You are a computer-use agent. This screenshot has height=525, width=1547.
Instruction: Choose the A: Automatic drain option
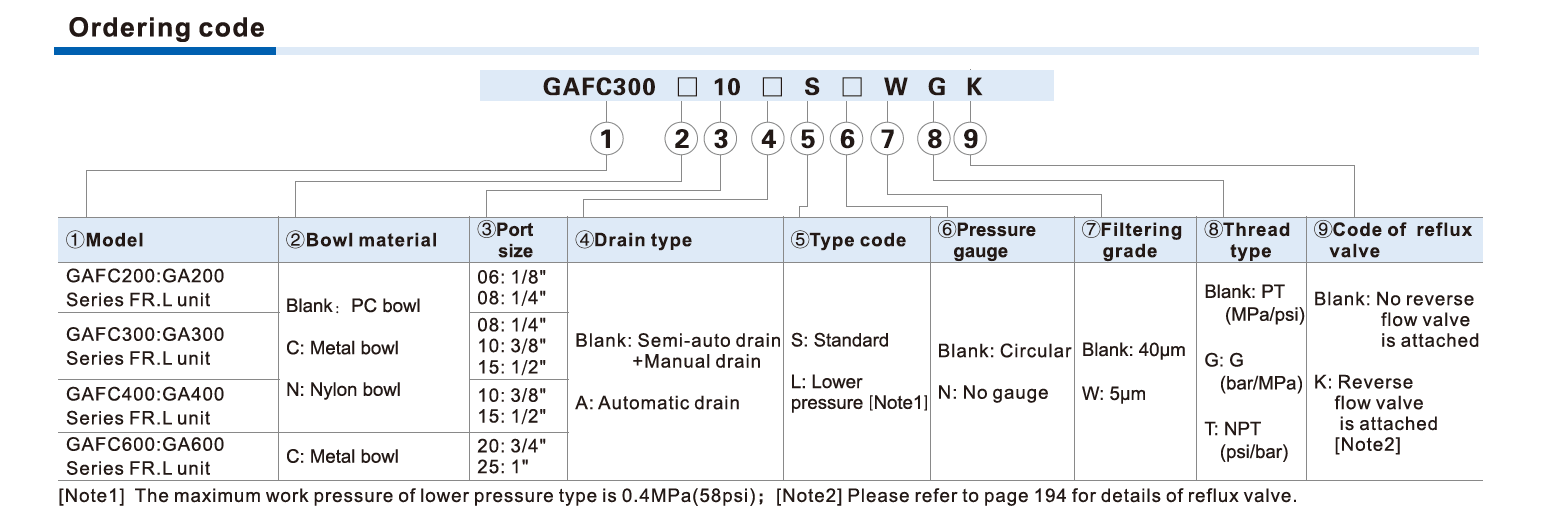[x=658, y=403]
